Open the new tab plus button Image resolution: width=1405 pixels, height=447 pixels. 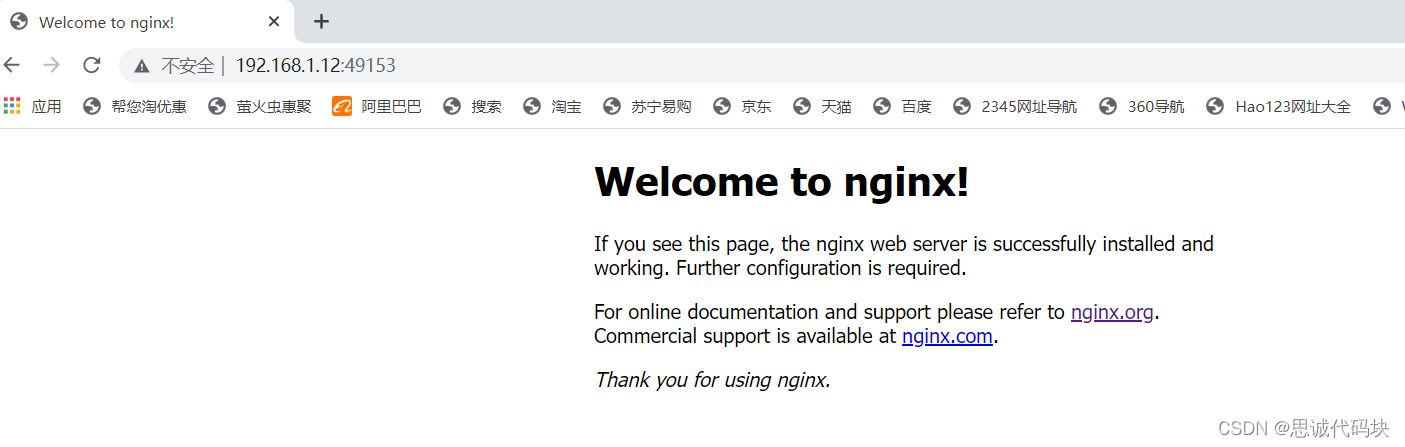coord(321,22)
